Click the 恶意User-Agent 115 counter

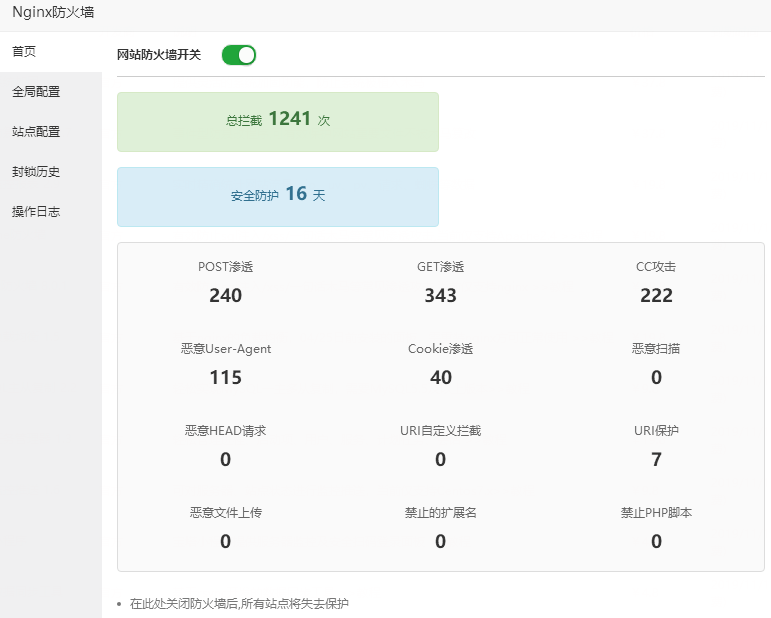coord(225,377)
